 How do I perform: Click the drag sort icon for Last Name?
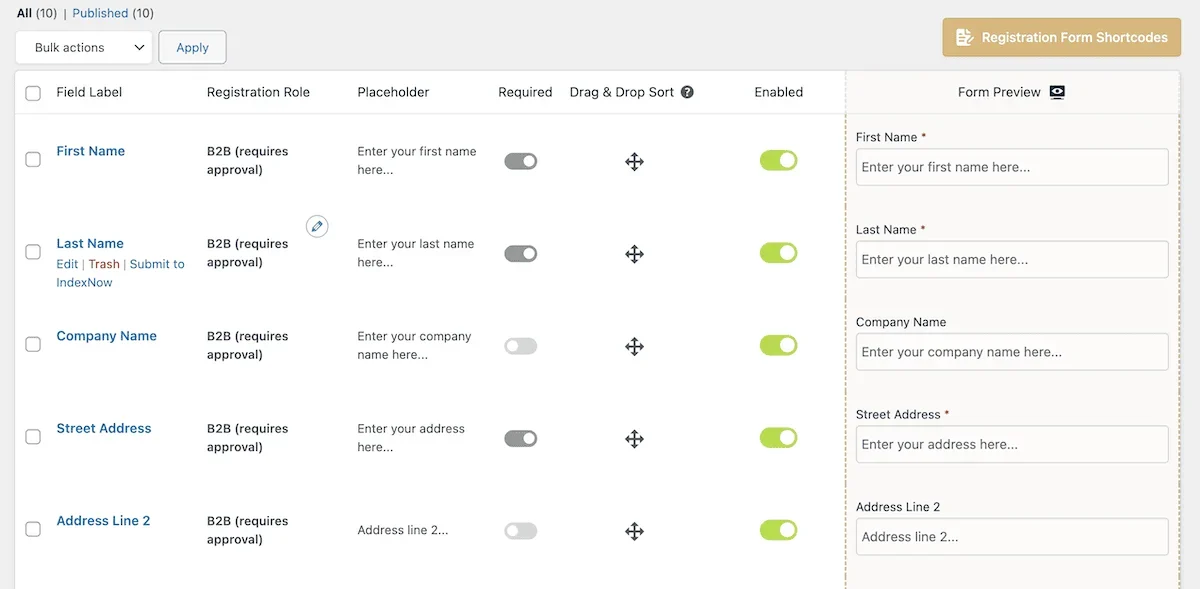point(635,254)
